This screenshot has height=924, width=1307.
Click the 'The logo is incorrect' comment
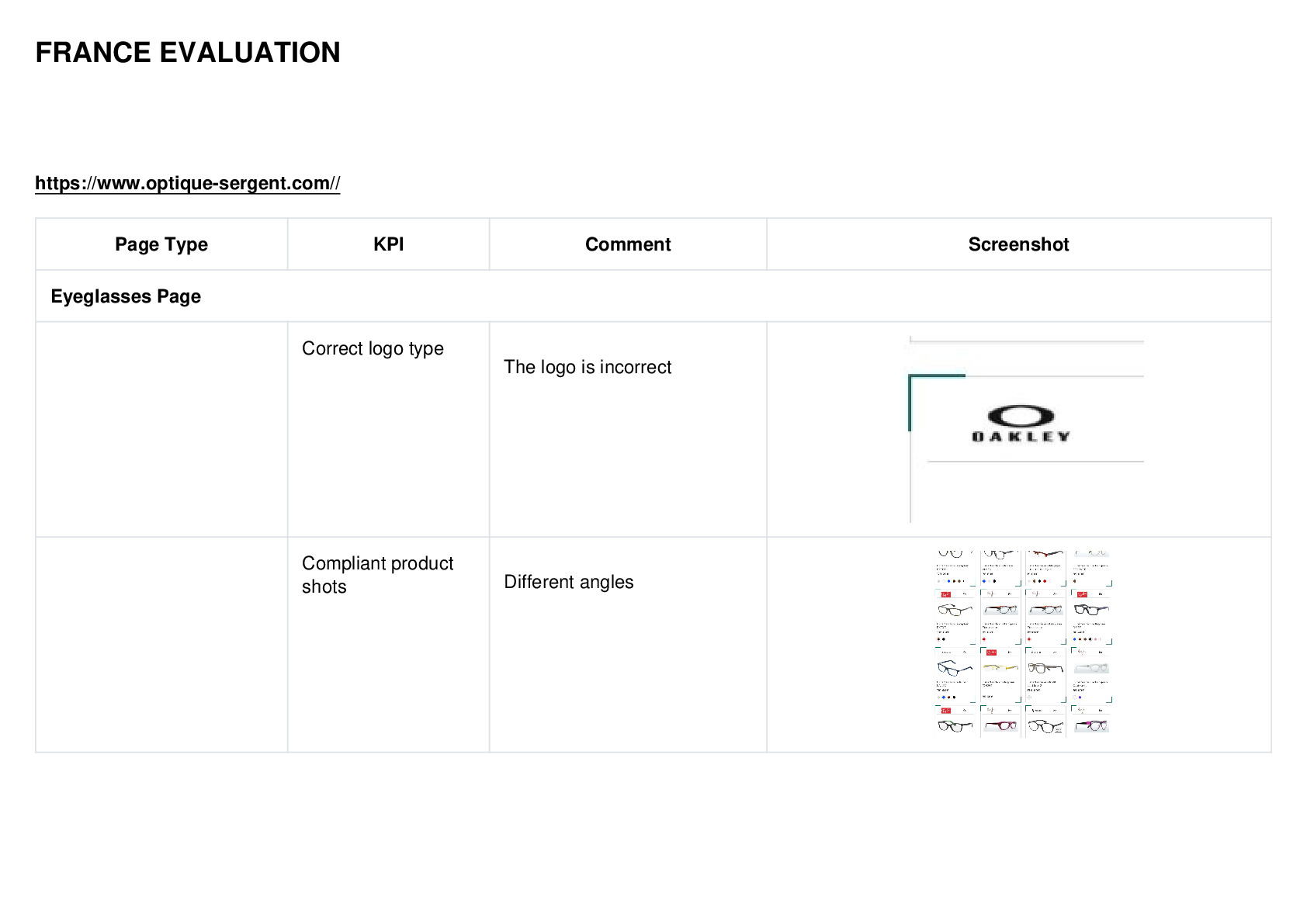[x=588, y=367]
